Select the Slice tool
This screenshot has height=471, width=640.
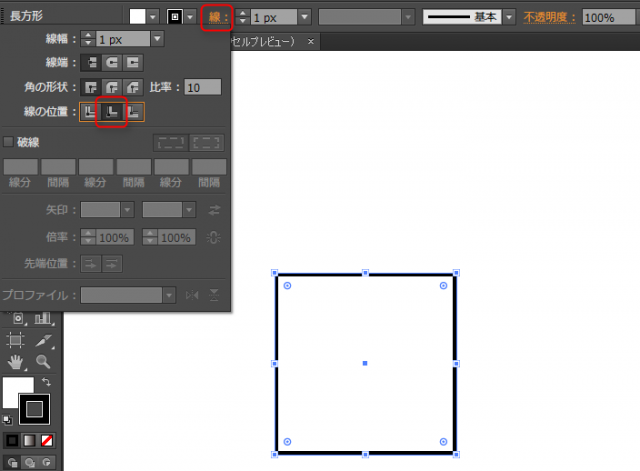[43, 341]
